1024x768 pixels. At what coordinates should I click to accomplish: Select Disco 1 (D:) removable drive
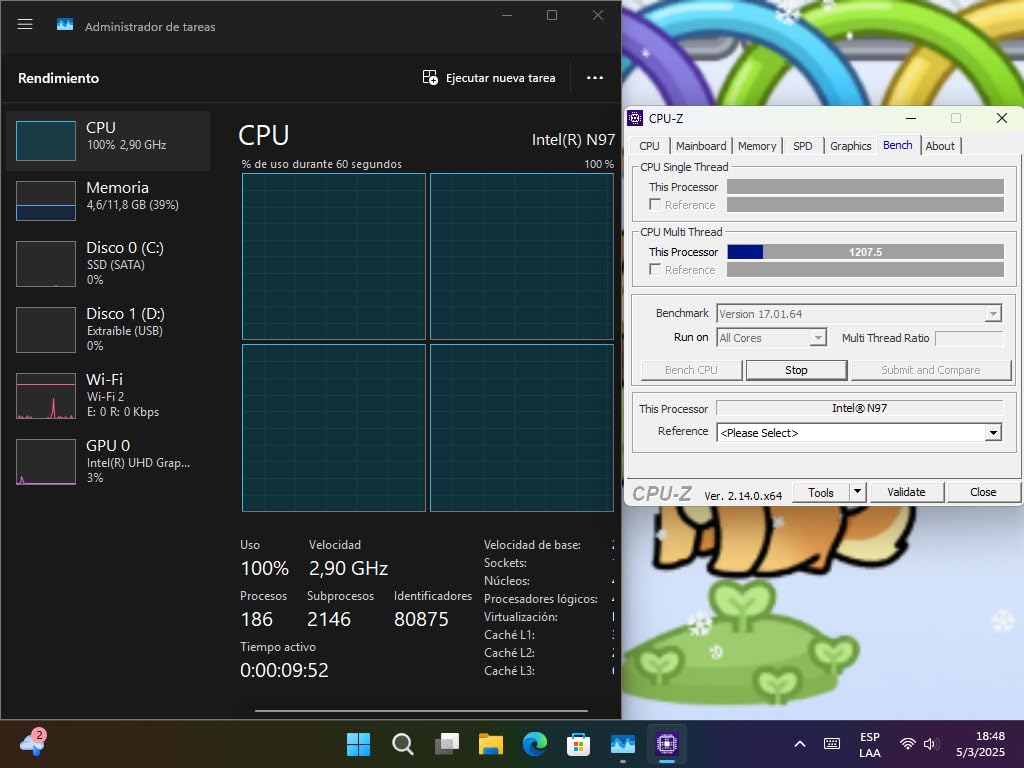pyautogui.click(x=108, y=329)
